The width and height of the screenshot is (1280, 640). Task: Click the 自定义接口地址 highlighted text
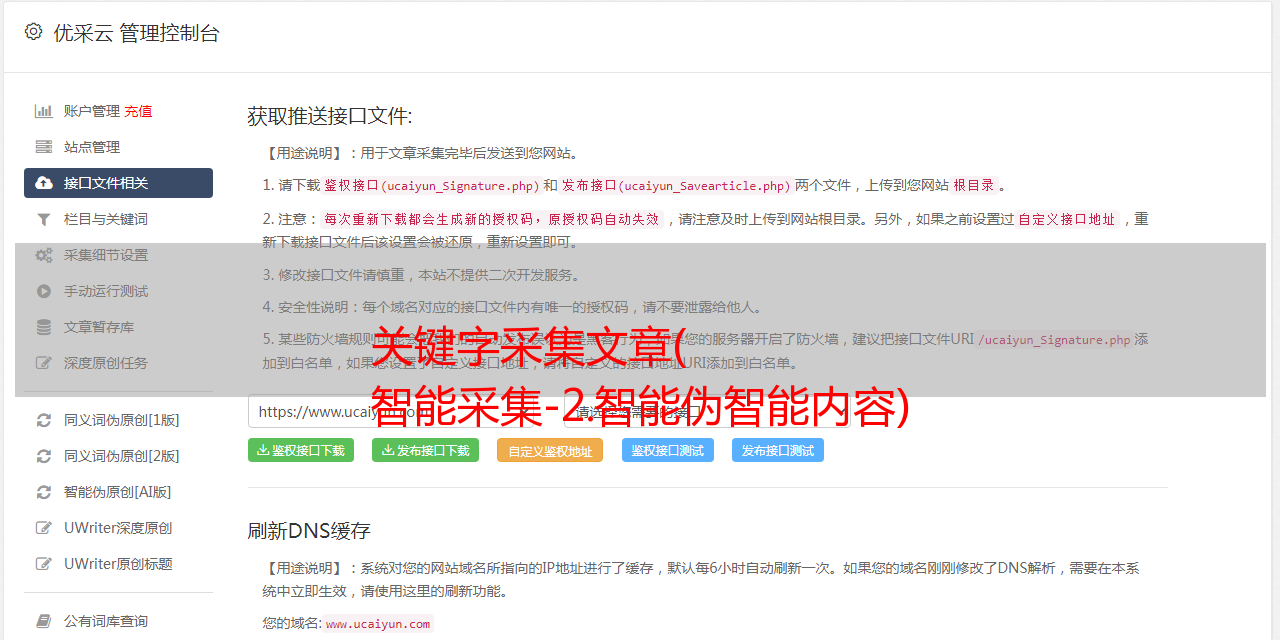[1067, 219]
